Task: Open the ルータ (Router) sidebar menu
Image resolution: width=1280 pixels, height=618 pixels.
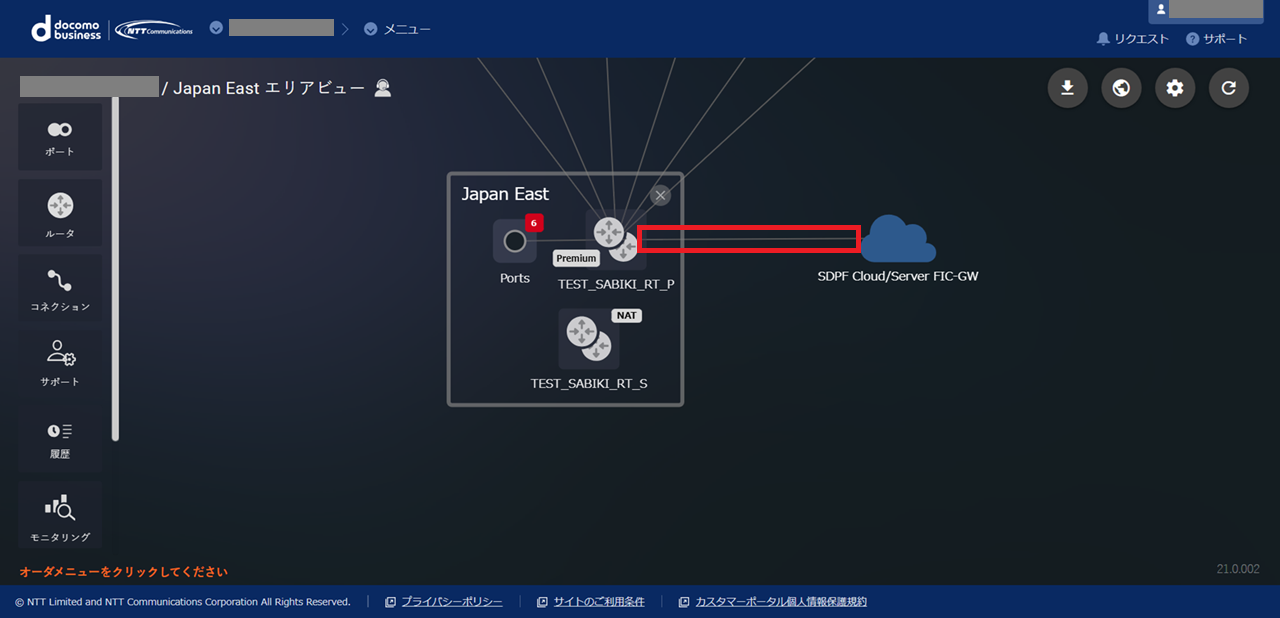Action: tap(60, 213)
